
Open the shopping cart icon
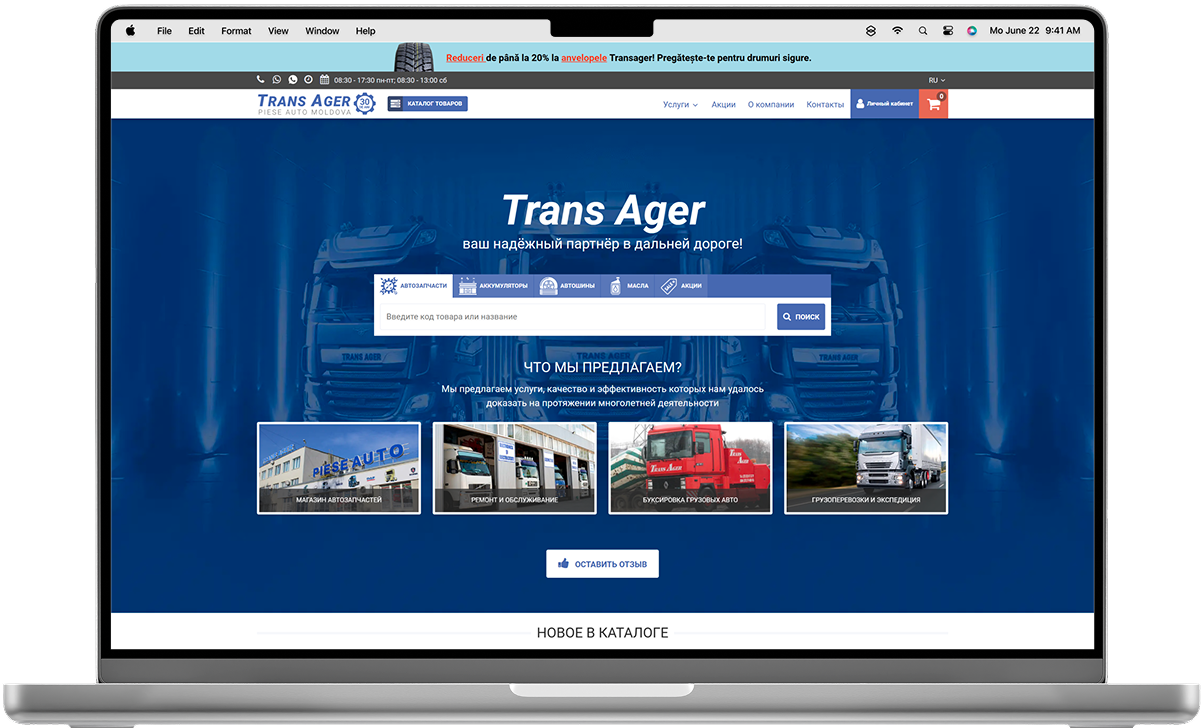[x=933, y=104]
